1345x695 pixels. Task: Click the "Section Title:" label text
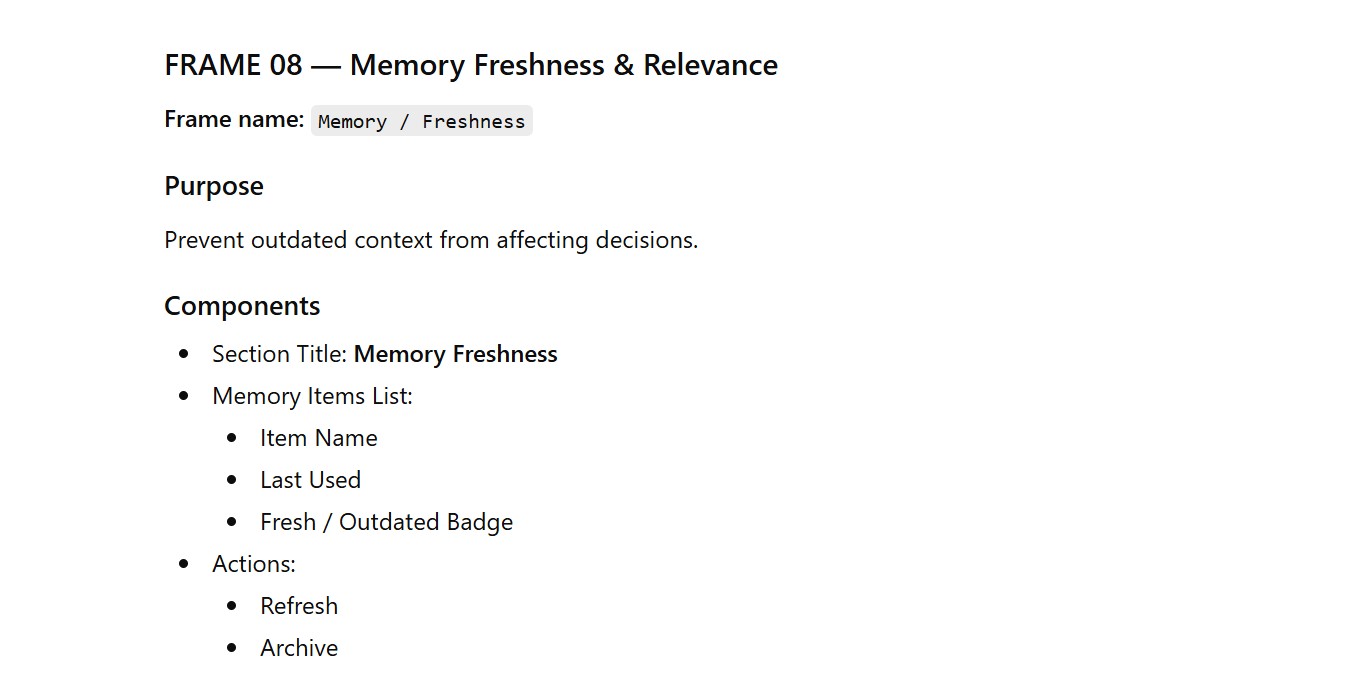pos(280,354)
